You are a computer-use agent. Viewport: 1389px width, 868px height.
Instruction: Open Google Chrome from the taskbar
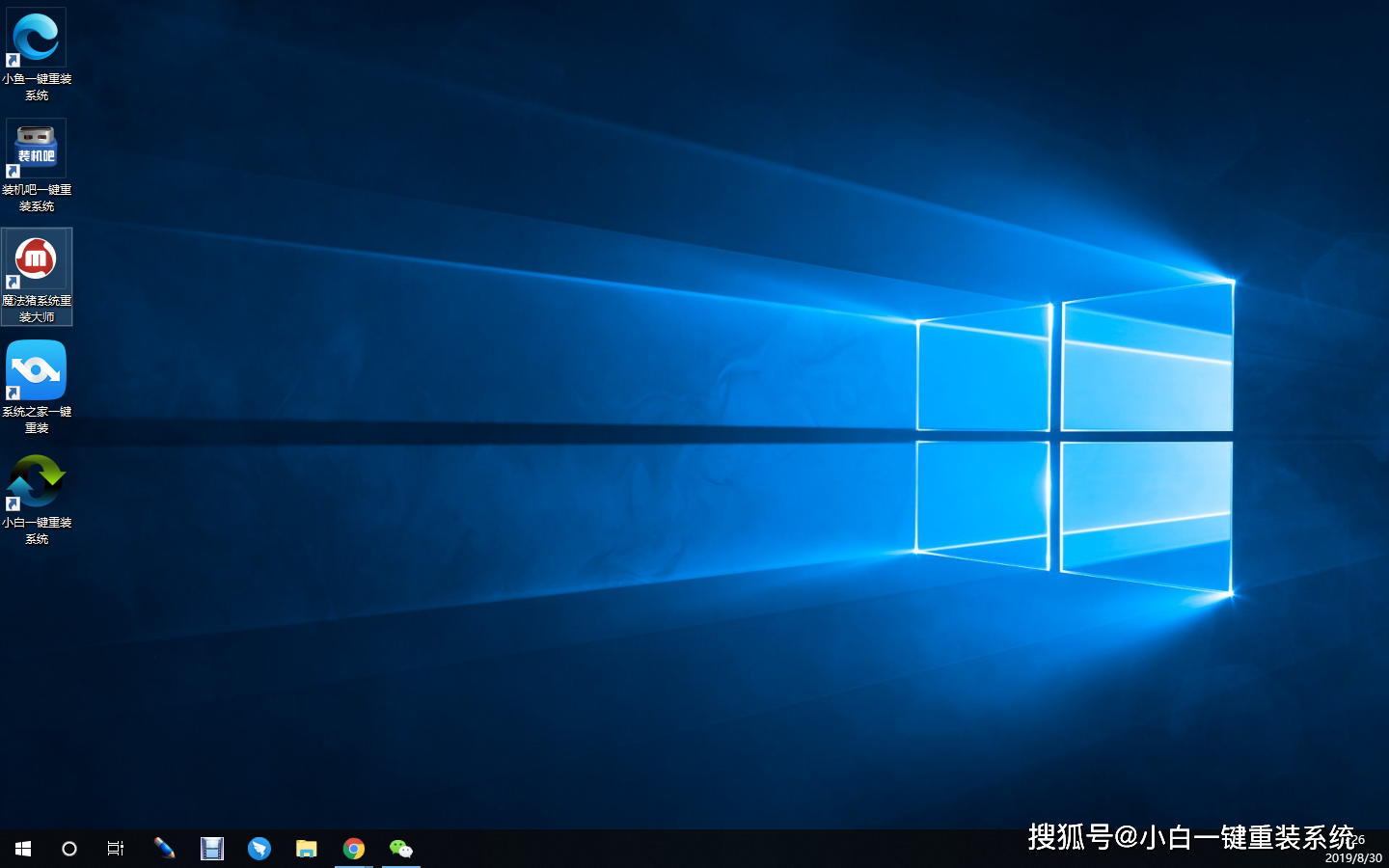pos(354,848)
